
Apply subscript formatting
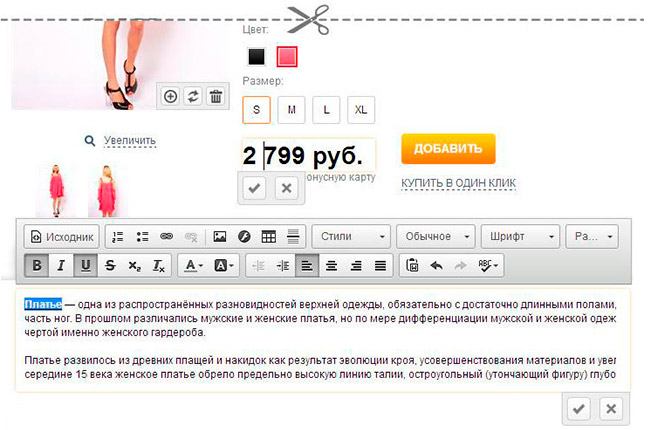click(x=134, y=265)
